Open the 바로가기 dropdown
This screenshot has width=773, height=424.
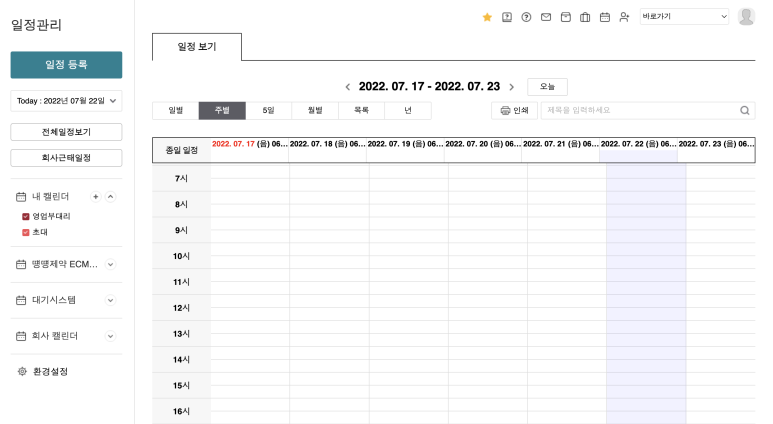pos(684,17)
